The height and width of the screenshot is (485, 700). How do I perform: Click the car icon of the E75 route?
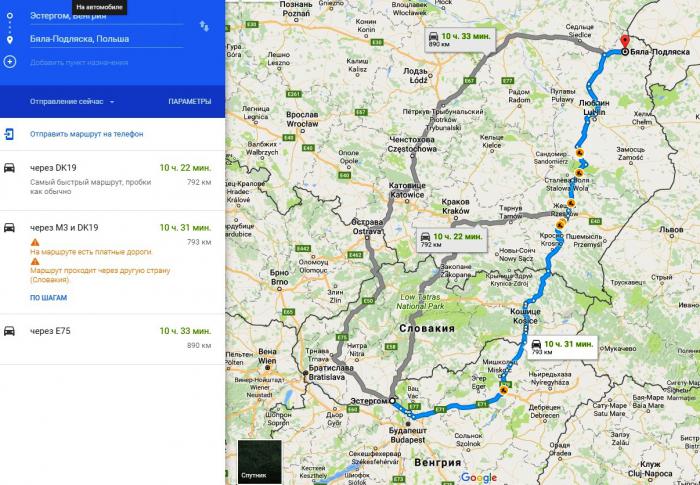(x=9, y=331)
